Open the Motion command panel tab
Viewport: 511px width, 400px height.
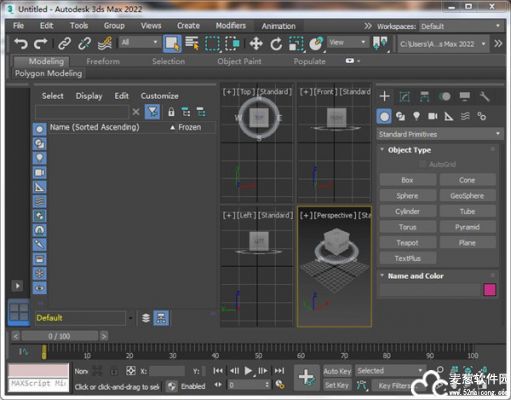pyautogui.click(x=445, y=97)
